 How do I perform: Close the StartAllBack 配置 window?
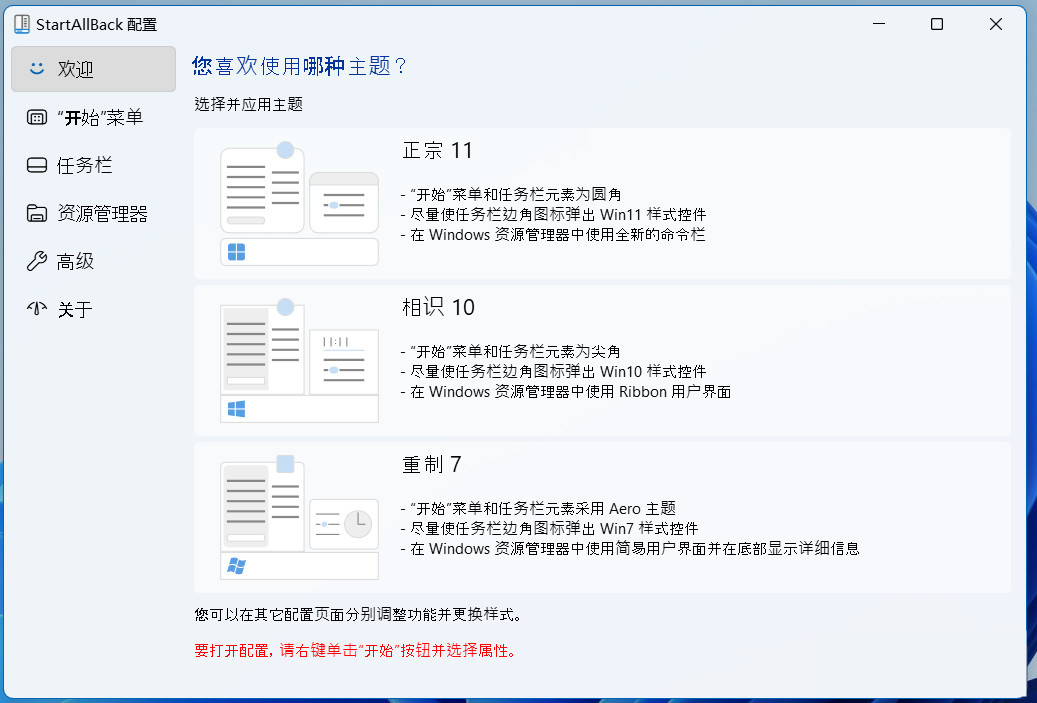coord(996,24)
